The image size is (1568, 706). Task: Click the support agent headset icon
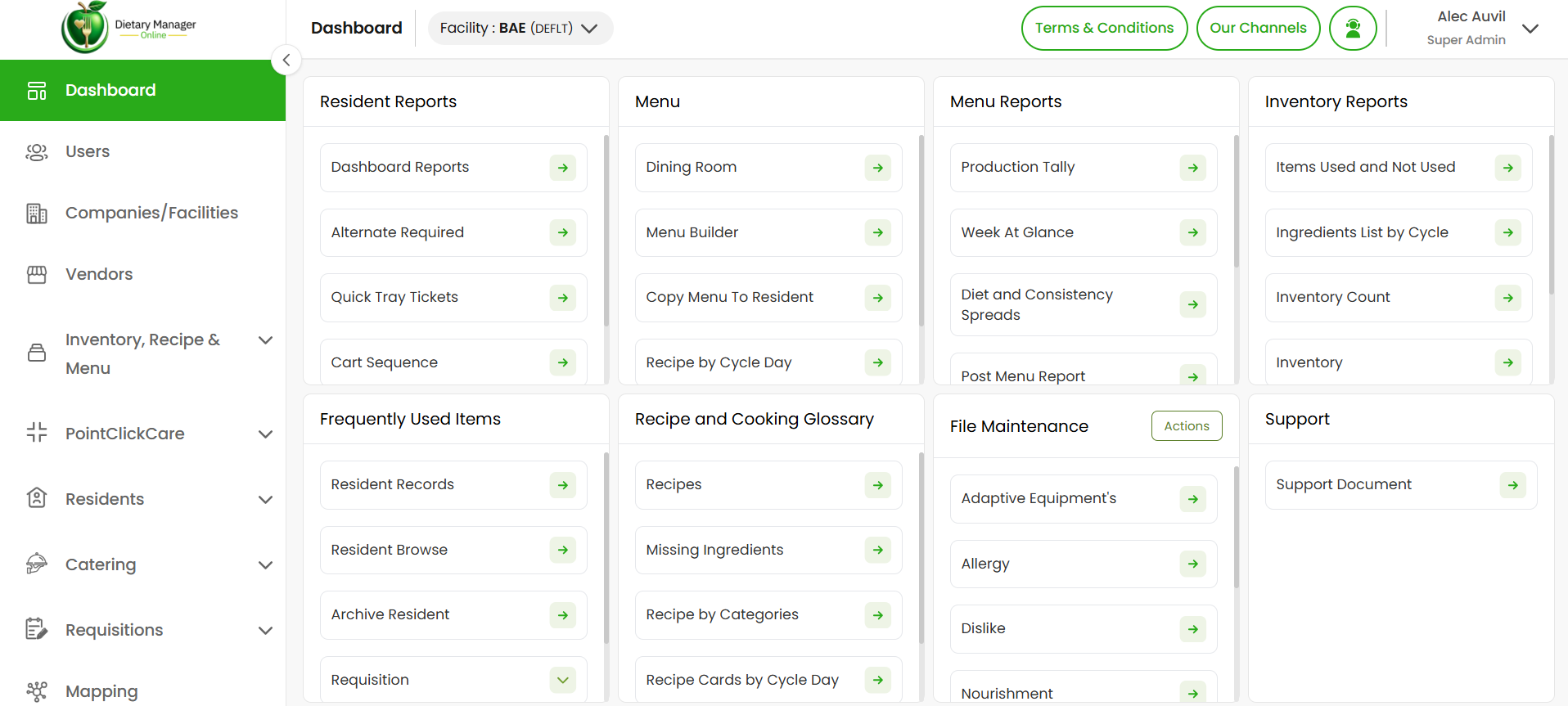click(1353, 29)
